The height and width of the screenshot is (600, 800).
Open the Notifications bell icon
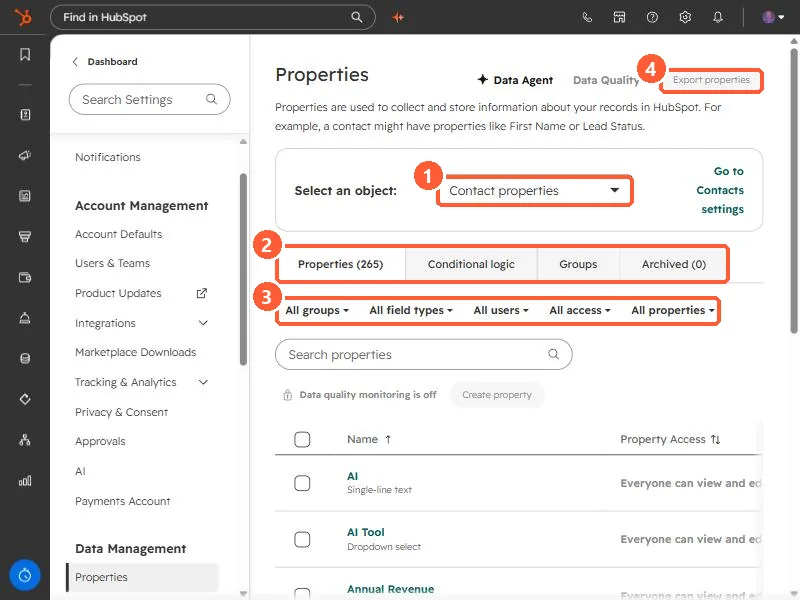pos(718,17)
